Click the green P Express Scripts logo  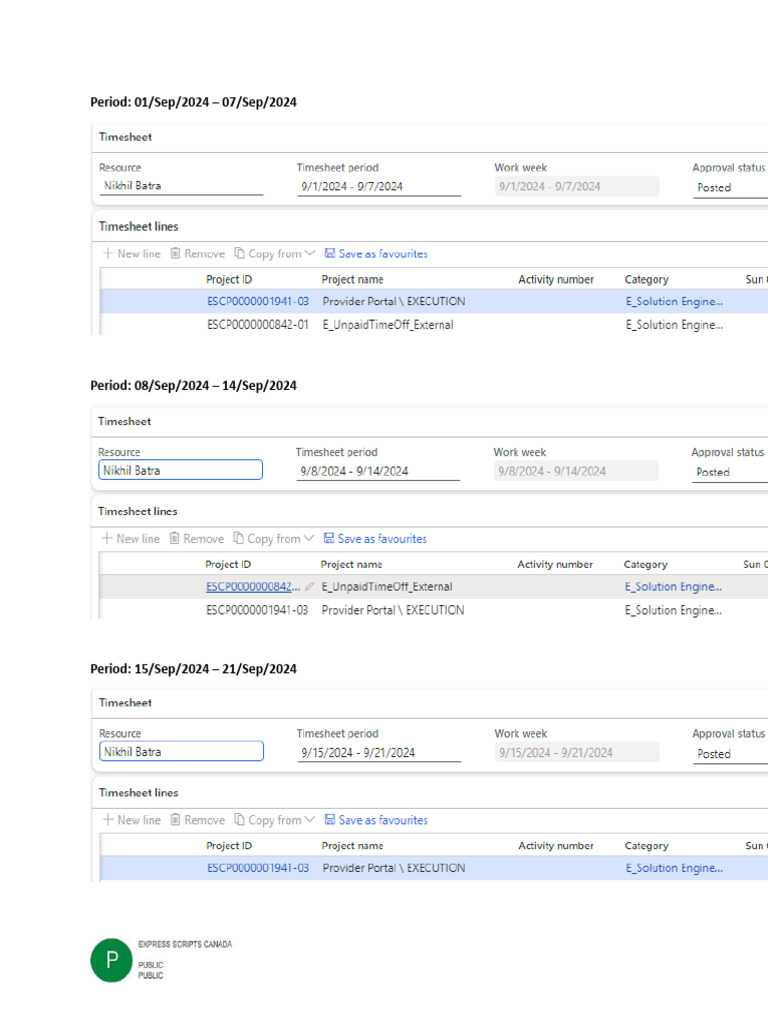111,961
